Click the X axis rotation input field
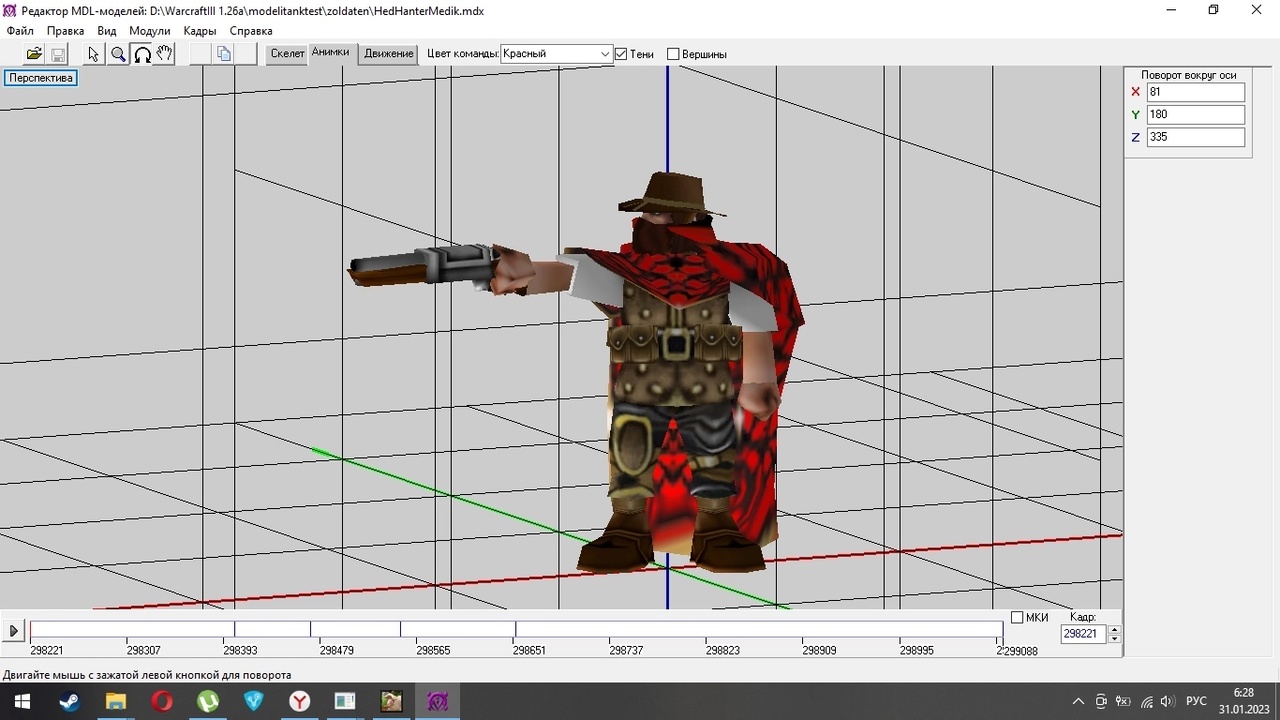The image size is (1280, 720). (1195, 92)
